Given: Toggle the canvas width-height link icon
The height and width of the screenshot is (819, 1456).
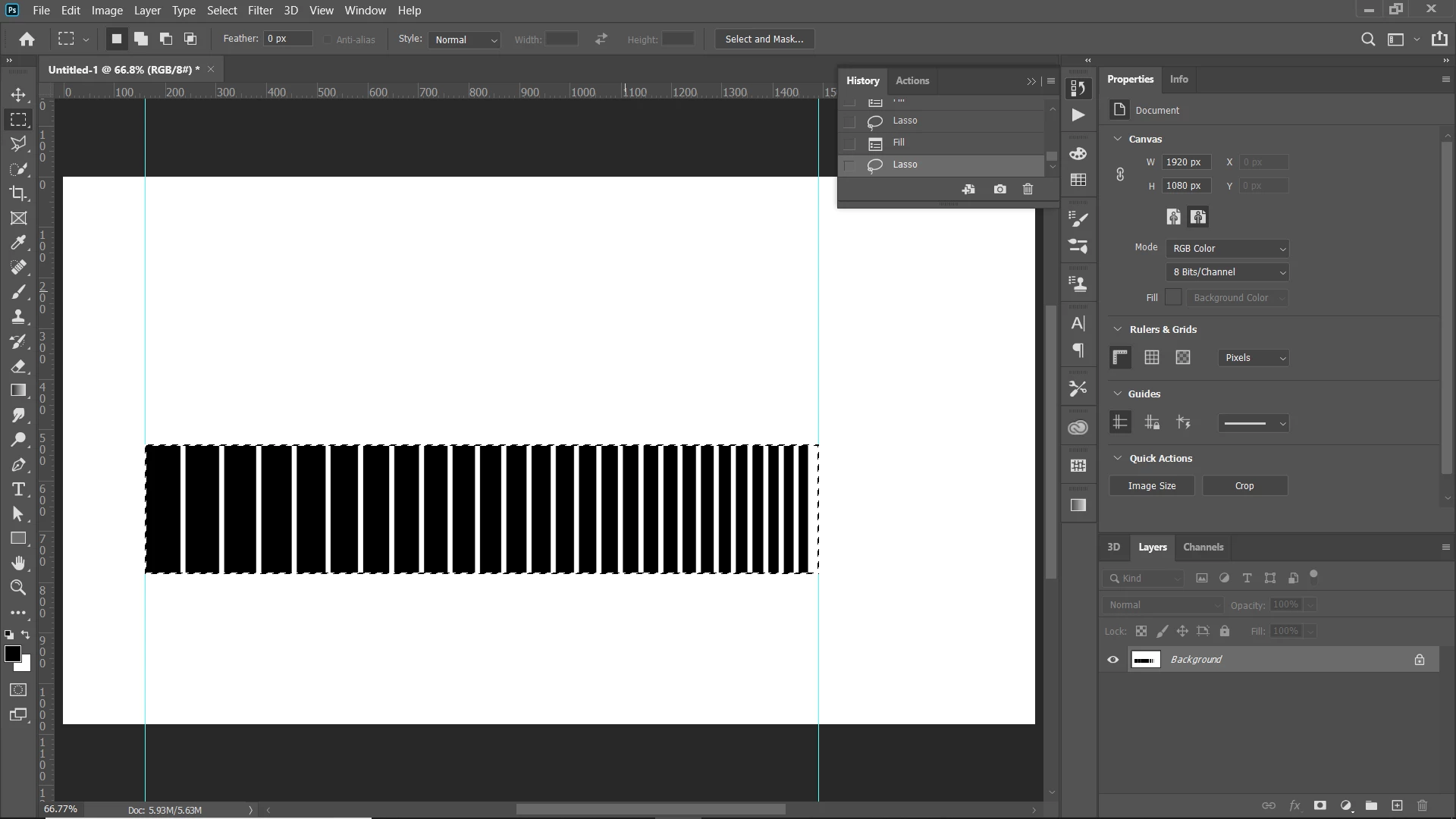Looking at the screenshot, I should [x=1120, y=174].
